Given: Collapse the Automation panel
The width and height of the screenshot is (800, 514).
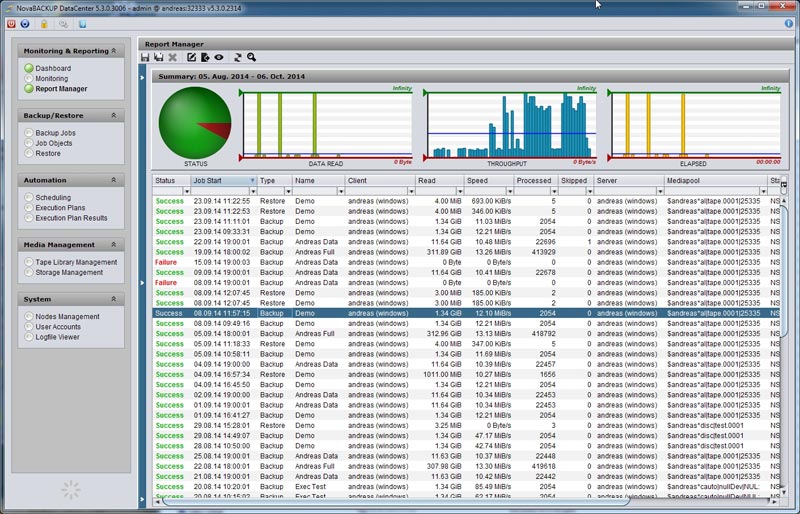Looking at the screenshot, I should coord(114,180).
